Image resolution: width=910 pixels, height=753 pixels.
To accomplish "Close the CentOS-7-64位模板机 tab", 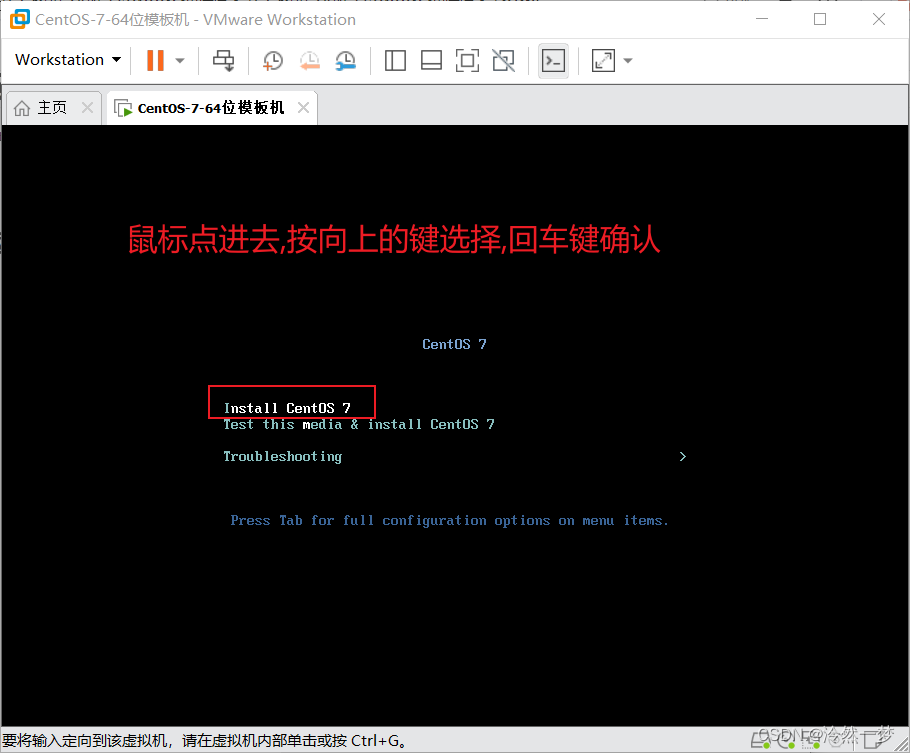I will (303, 107).
